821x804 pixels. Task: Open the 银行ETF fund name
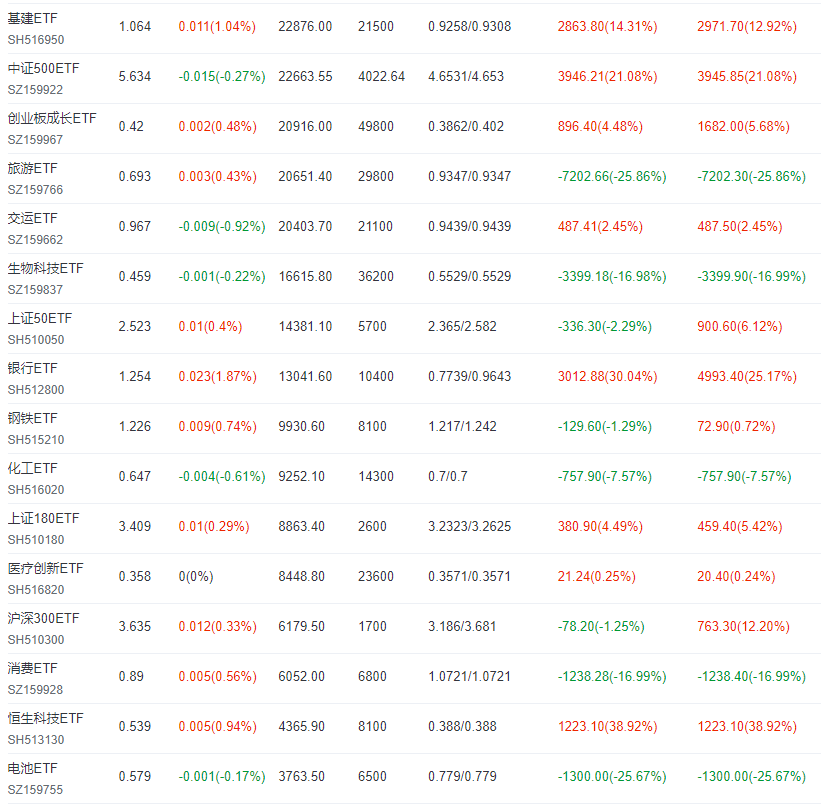click(x=32, y=368)
